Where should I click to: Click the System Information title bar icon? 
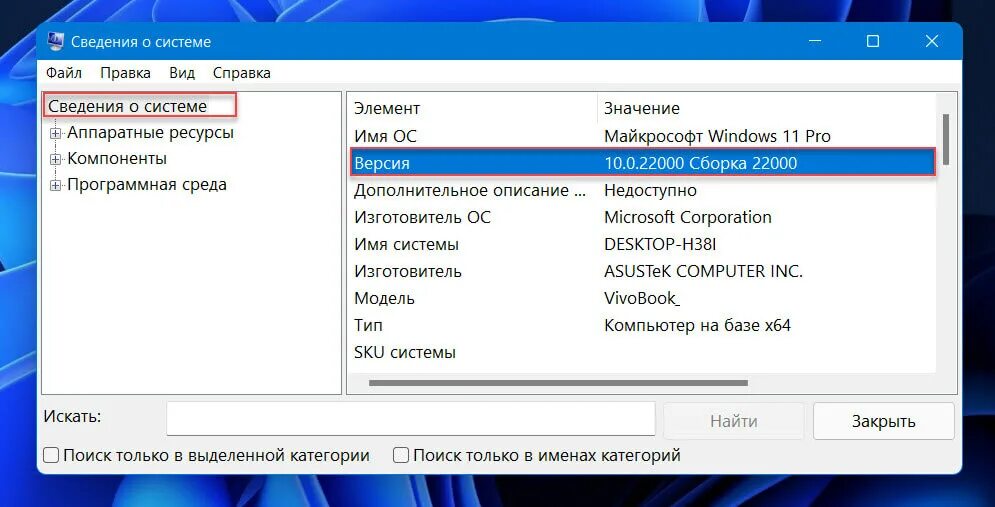click(56, 42)
